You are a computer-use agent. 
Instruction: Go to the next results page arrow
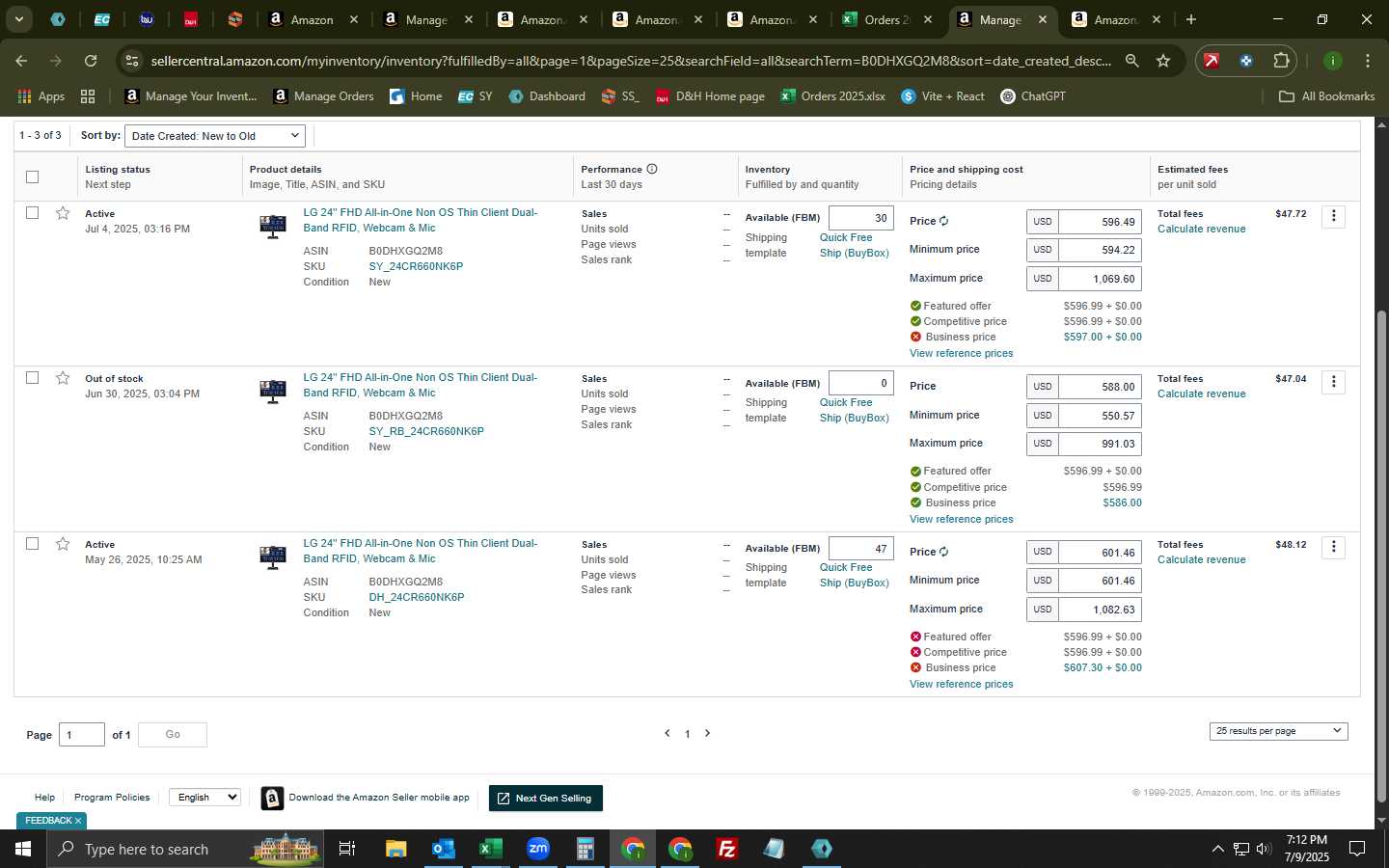[707, 733]
